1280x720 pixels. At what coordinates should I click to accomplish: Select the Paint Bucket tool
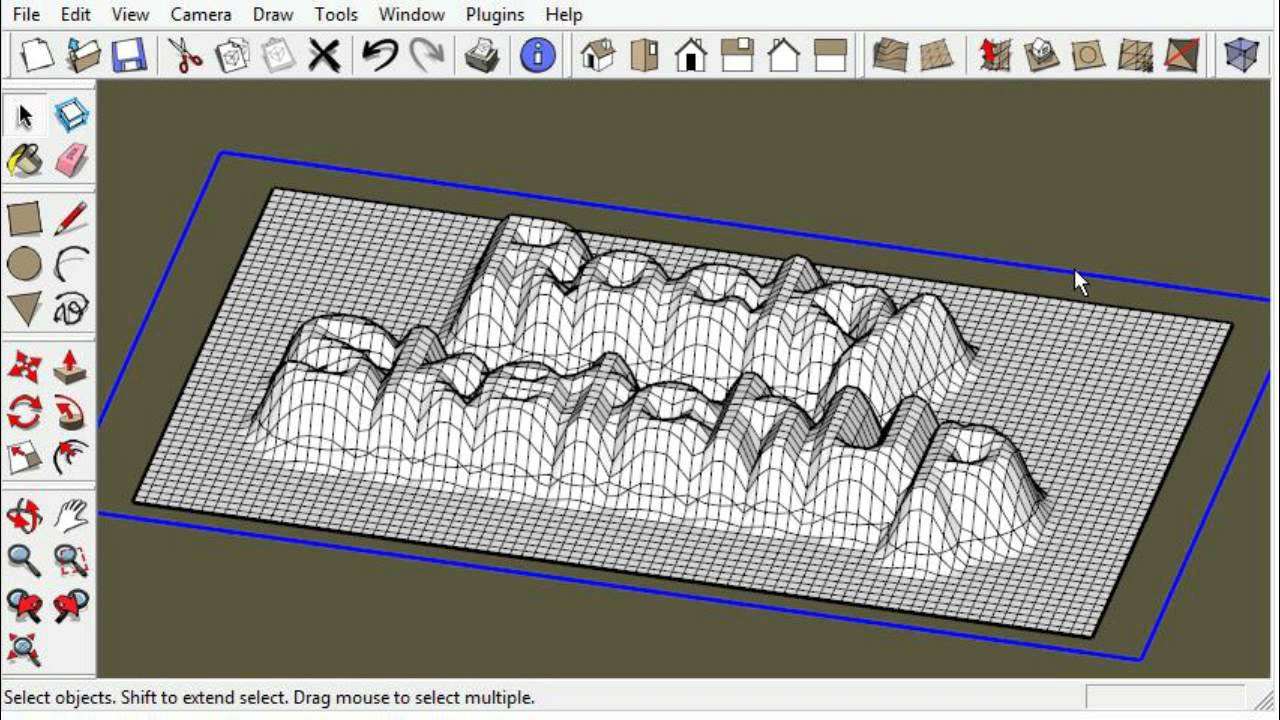25,160
